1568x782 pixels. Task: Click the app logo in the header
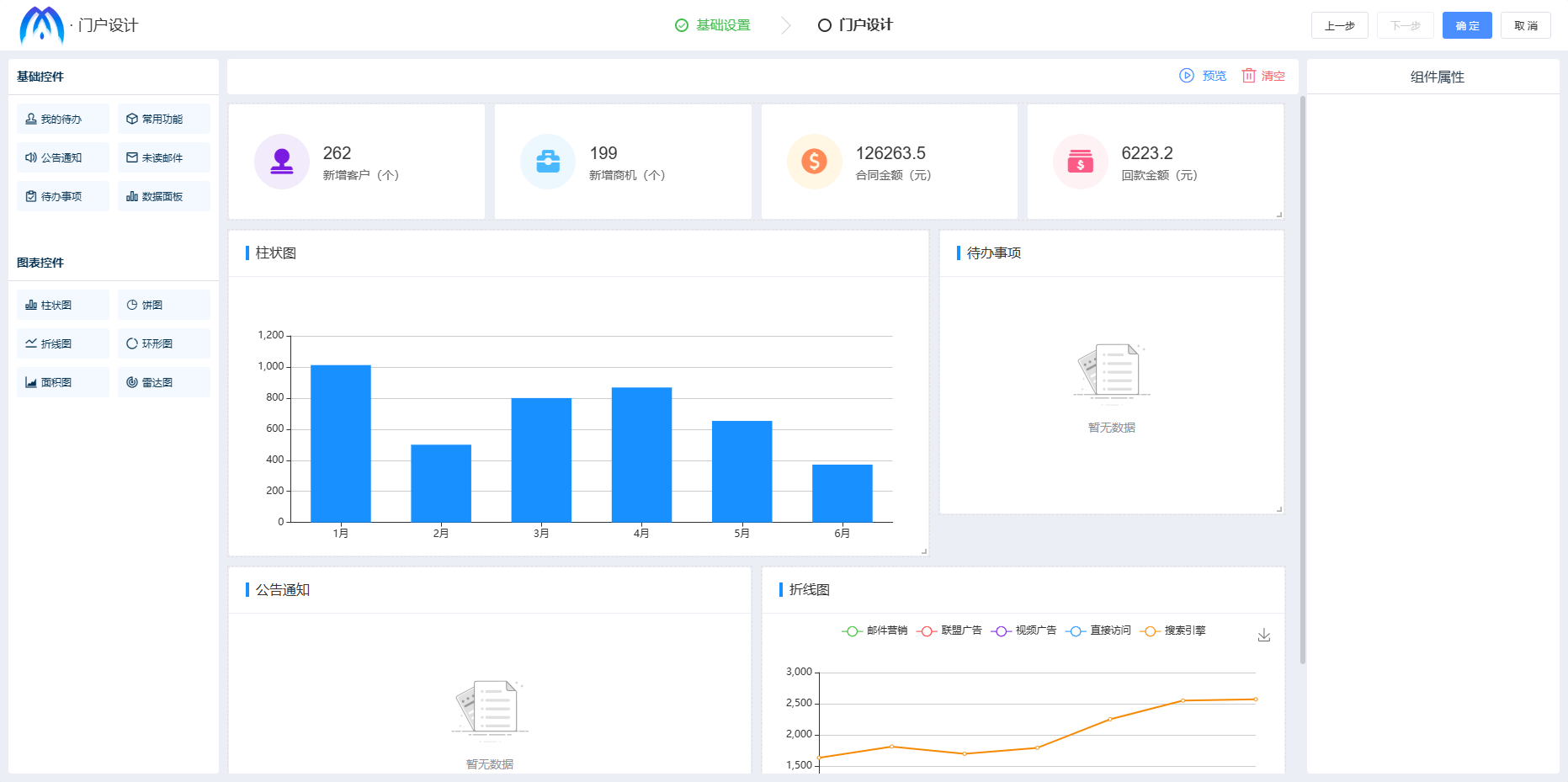coord(42,25)
